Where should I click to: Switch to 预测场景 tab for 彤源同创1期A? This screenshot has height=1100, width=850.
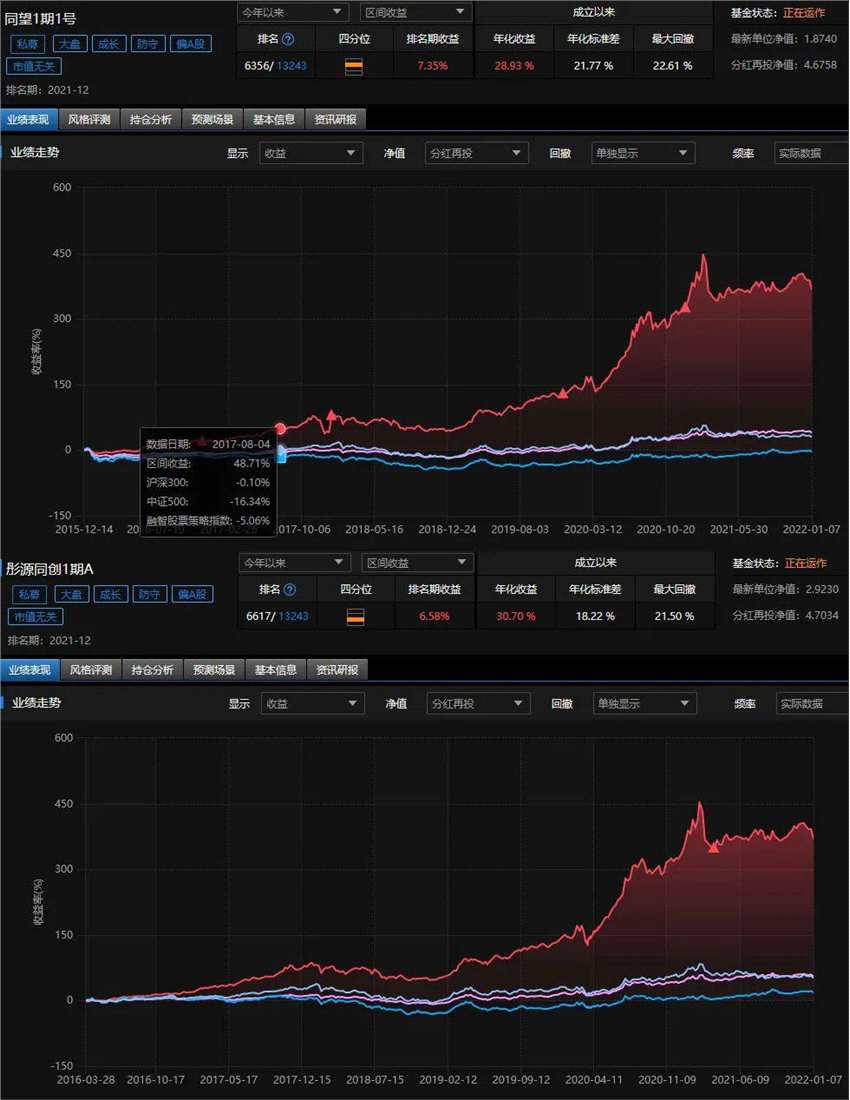point(214,670)
